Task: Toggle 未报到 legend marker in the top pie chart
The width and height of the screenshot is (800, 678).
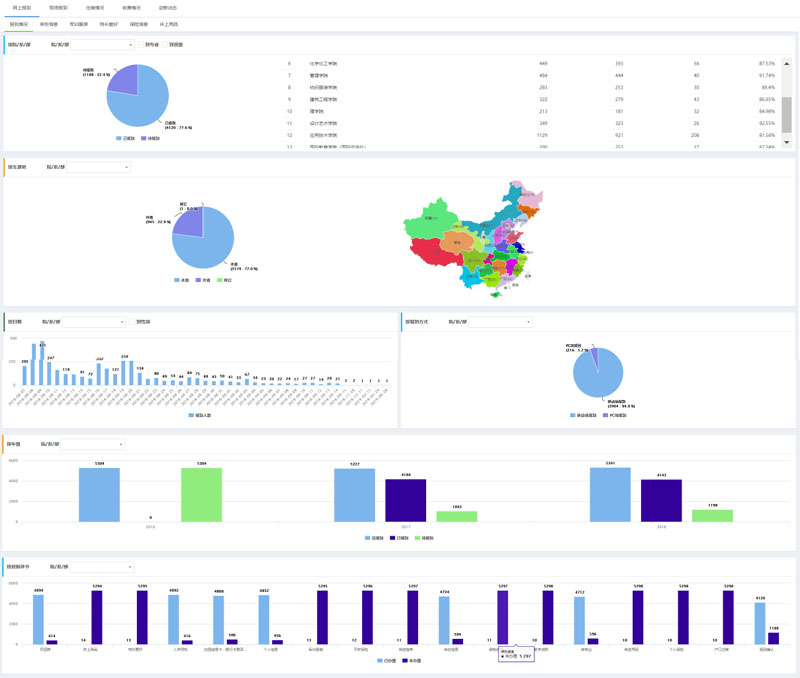Action: pos(145,138)
